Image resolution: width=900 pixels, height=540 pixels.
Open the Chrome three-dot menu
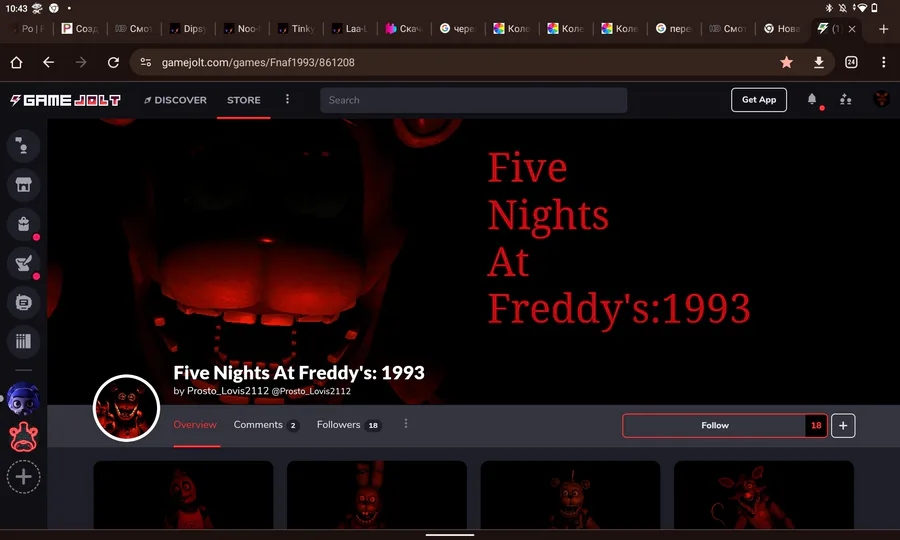tap(883, 63)
